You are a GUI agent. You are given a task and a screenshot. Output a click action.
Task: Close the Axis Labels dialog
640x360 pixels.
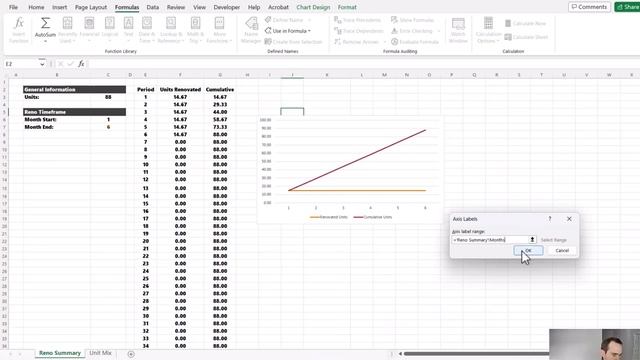[x=569, y=219]
